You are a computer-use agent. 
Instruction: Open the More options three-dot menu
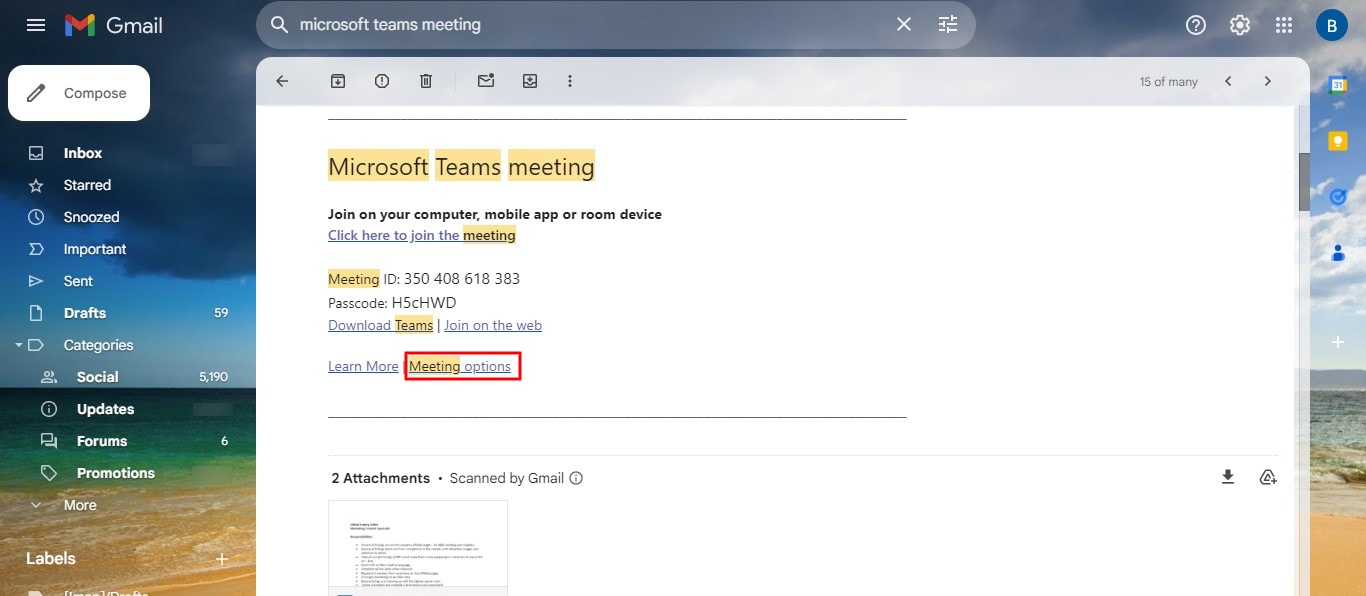570,81
